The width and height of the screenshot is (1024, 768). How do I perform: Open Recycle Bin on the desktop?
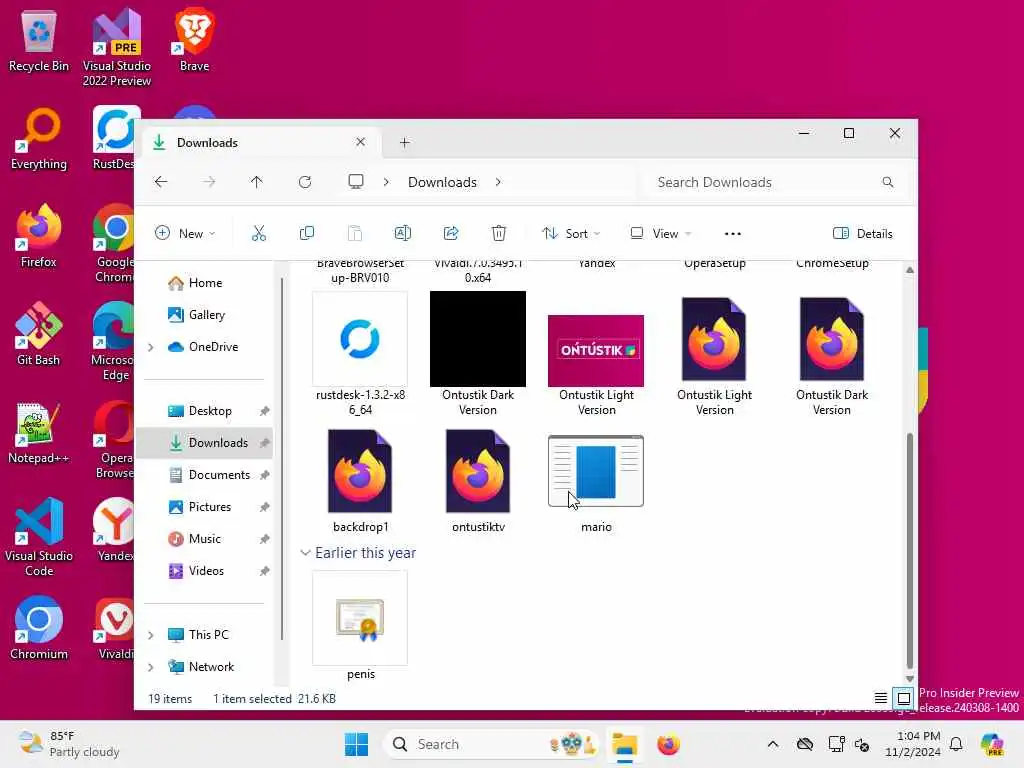pyautogui.click(x=39, y=40)
